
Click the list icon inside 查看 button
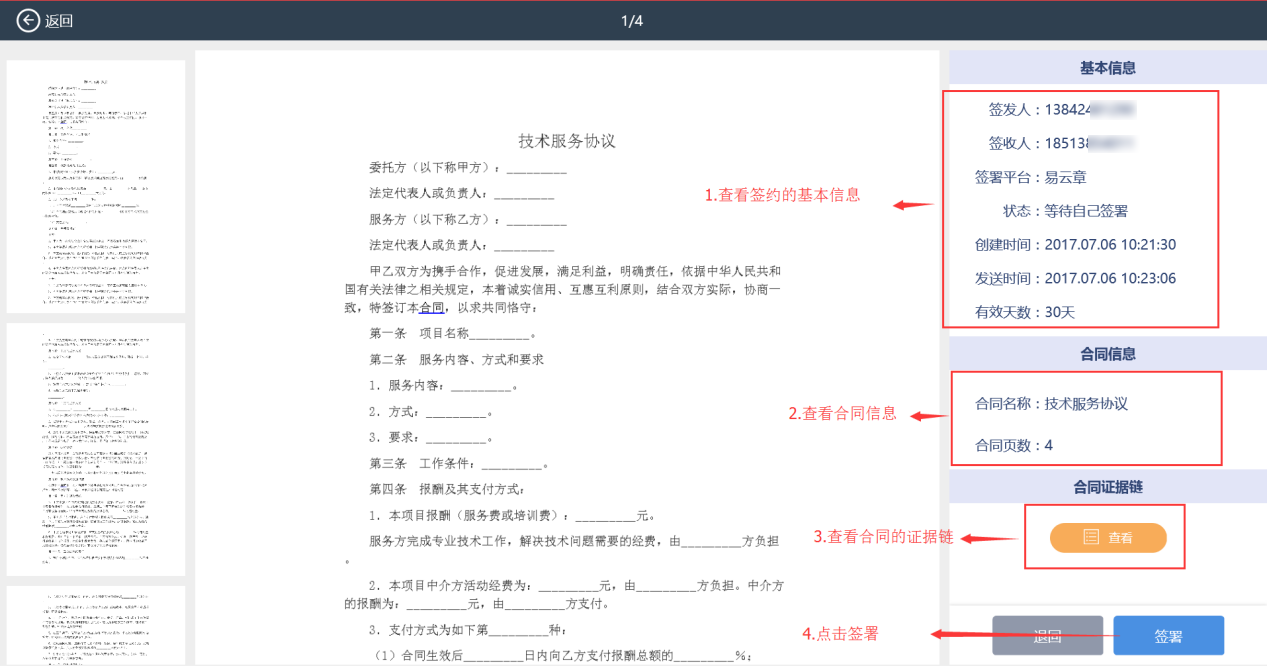coord(1091,538)
